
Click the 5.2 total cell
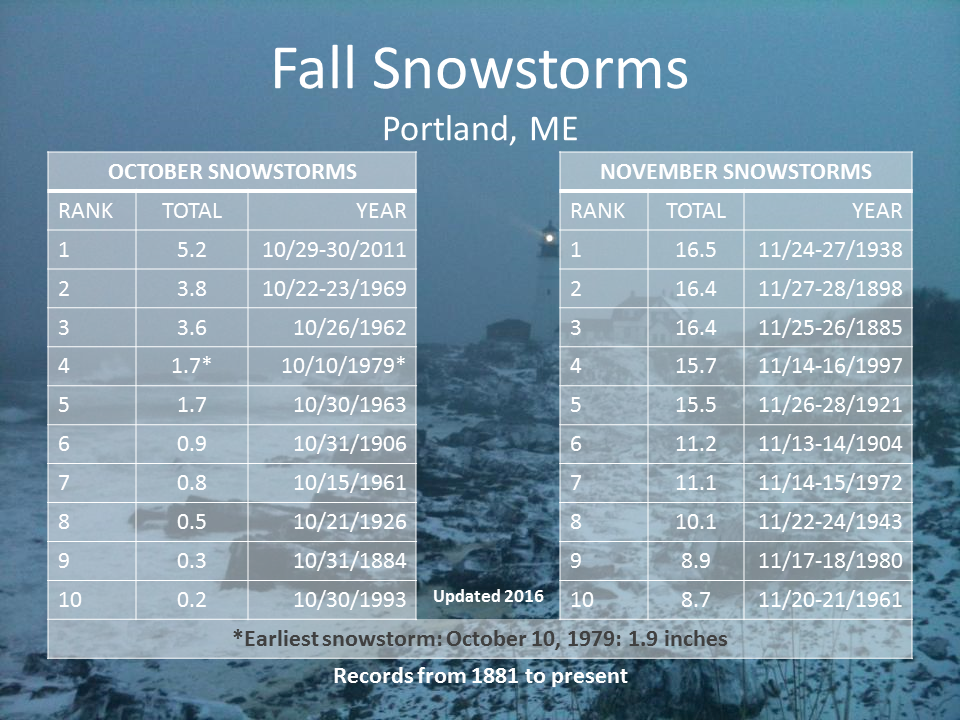click(192, 250)
